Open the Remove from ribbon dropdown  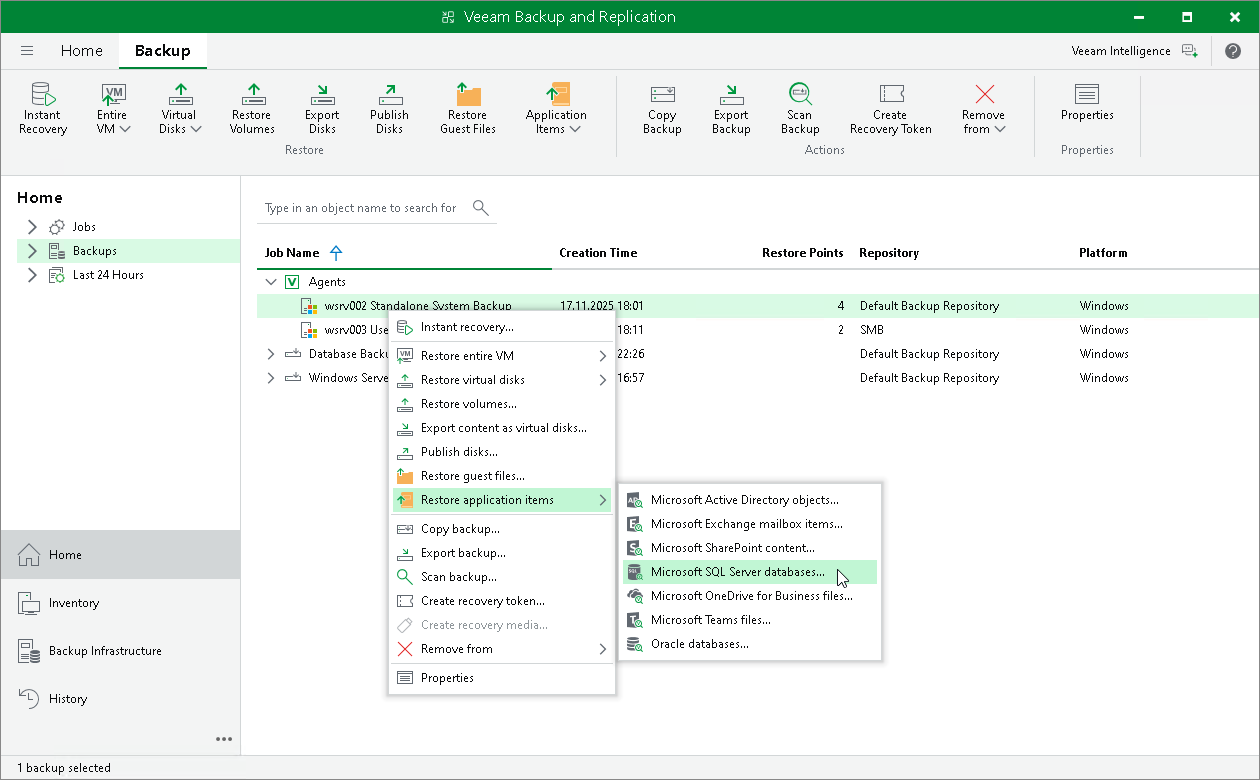(984, 108)
